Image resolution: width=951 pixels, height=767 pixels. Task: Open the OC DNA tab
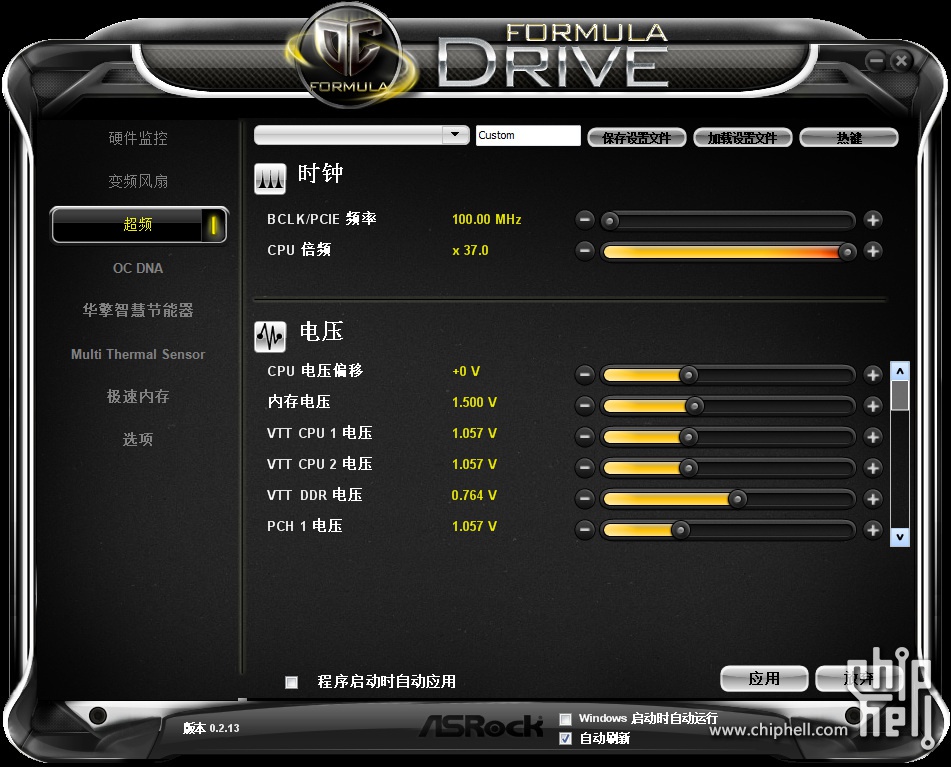tap(138, 268)
